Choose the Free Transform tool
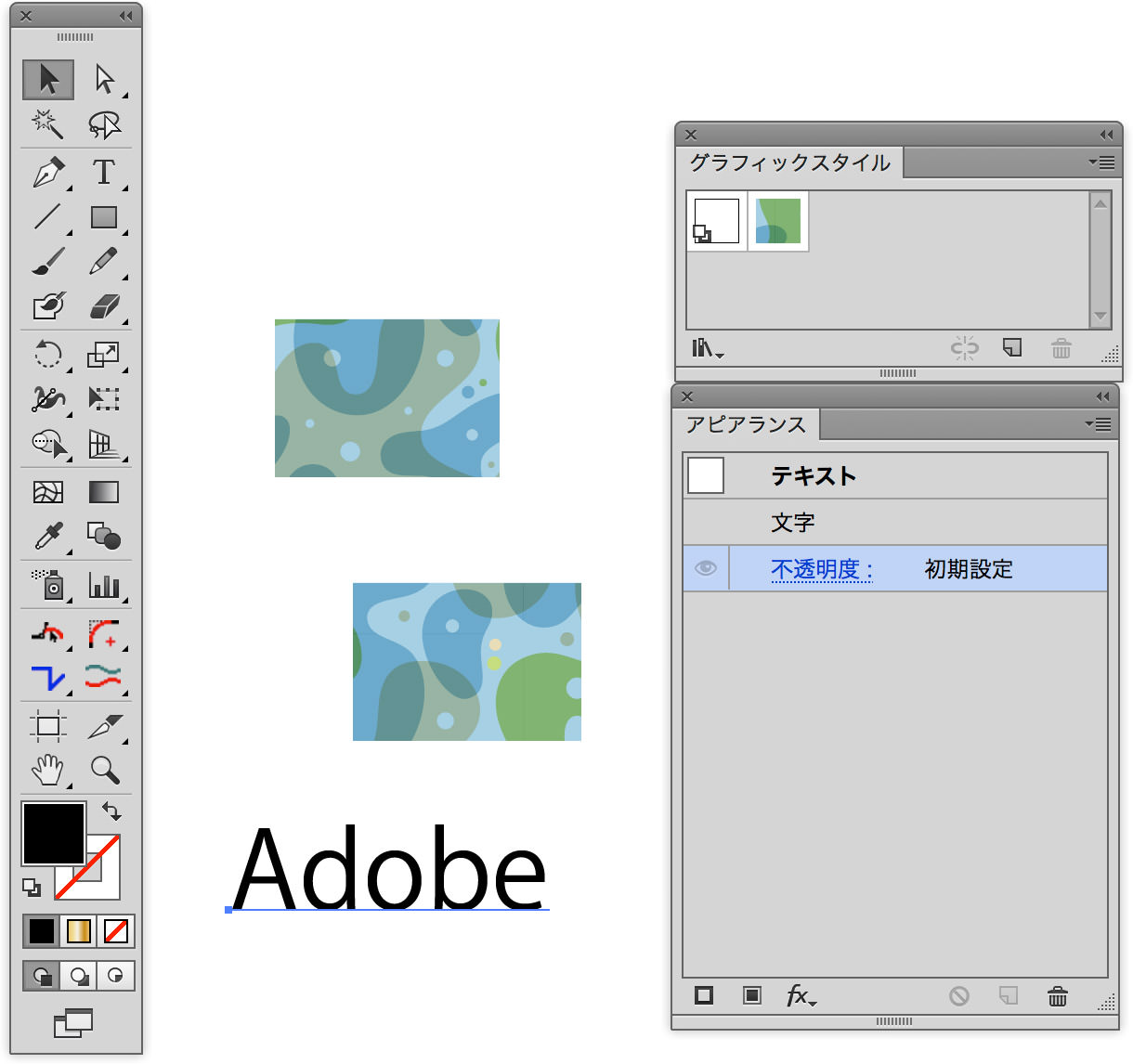This screenshot has width=1133, height=1064. tap(104, 399)
